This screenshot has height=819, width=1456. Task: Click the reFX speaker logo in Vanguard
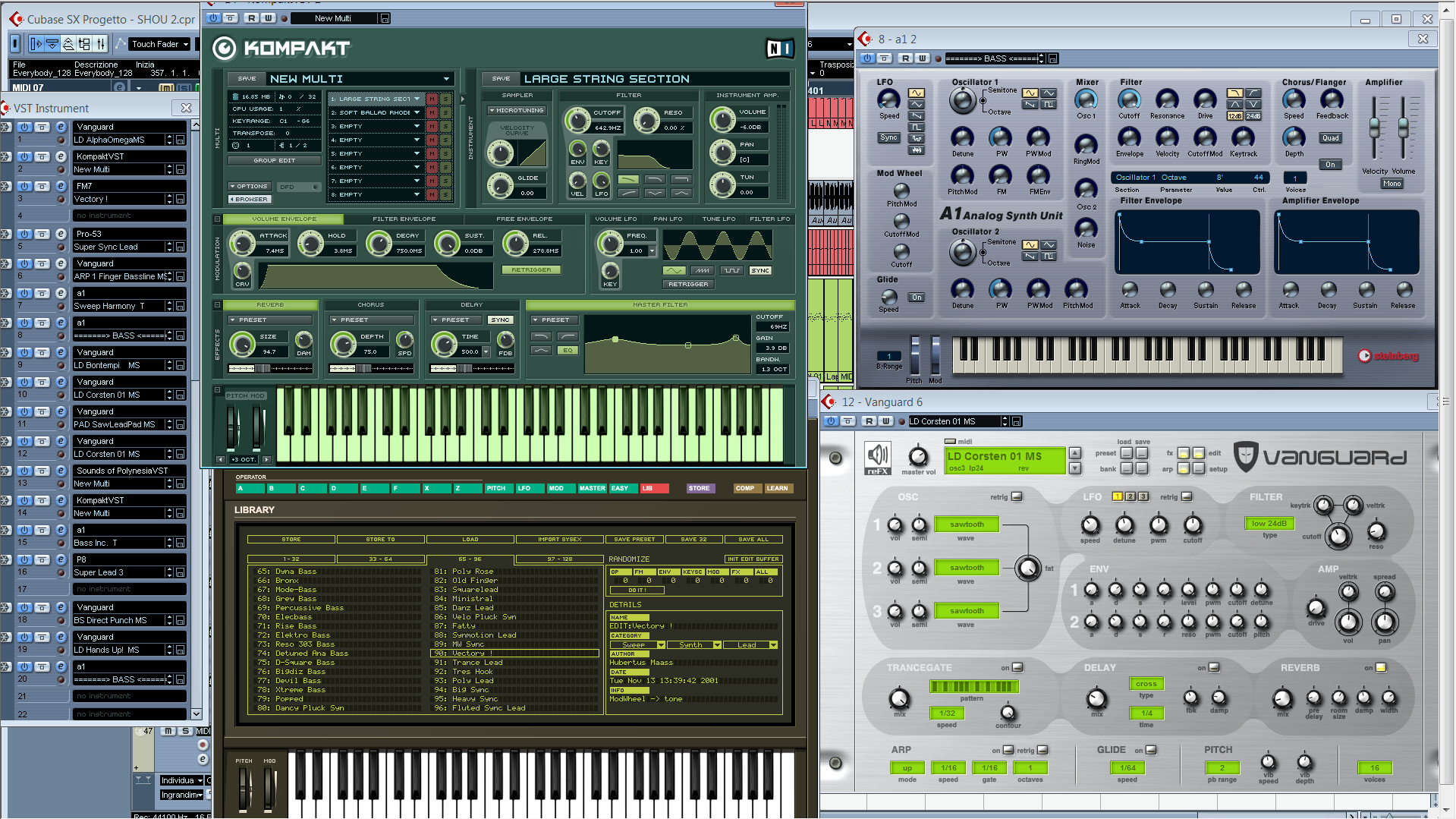tap(878, 458)
